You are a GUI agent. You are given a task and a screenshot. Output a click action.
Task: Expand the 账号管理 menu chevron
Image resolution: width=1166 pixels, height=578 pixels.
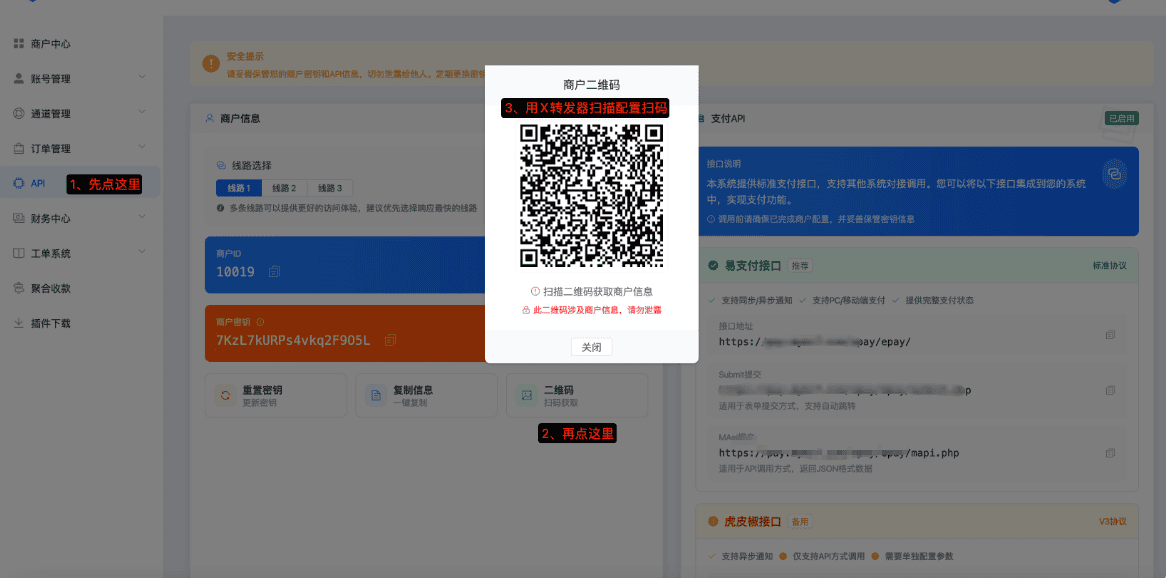(x=142, y=77)
